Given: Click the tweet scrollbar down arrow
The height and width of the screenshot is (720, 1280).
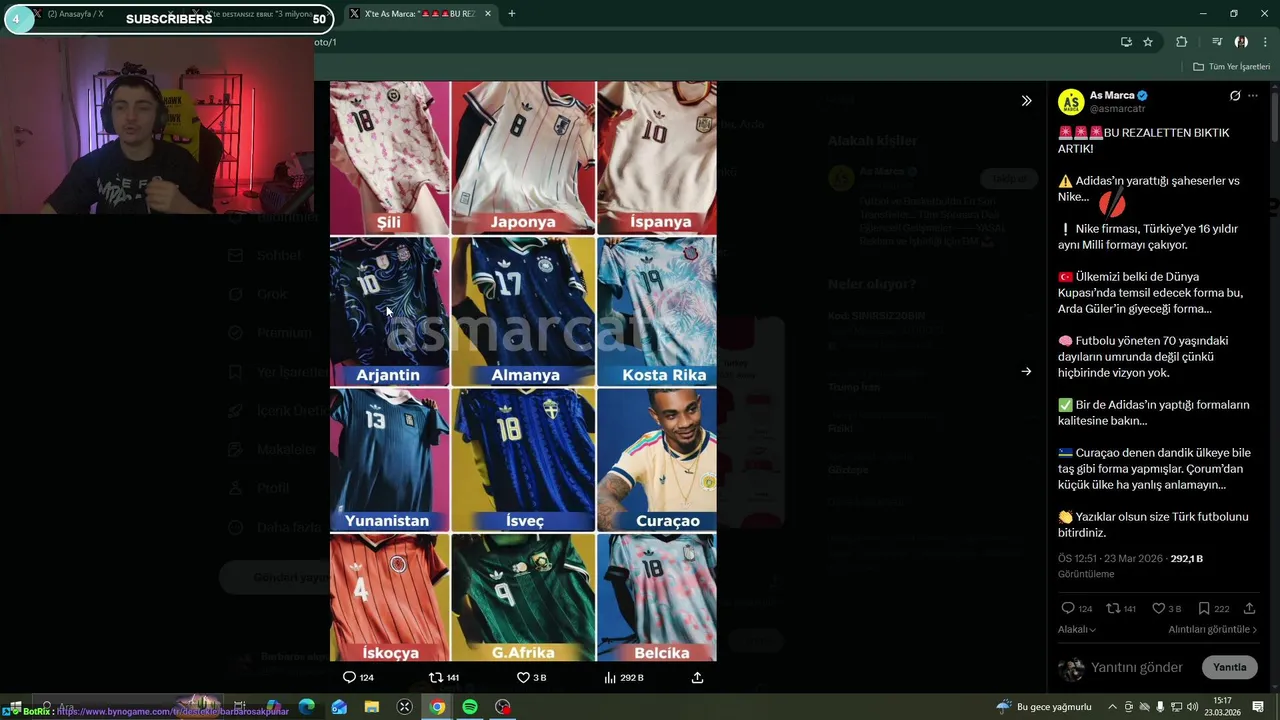Looking at the screenshot, I should point(1274,688).
